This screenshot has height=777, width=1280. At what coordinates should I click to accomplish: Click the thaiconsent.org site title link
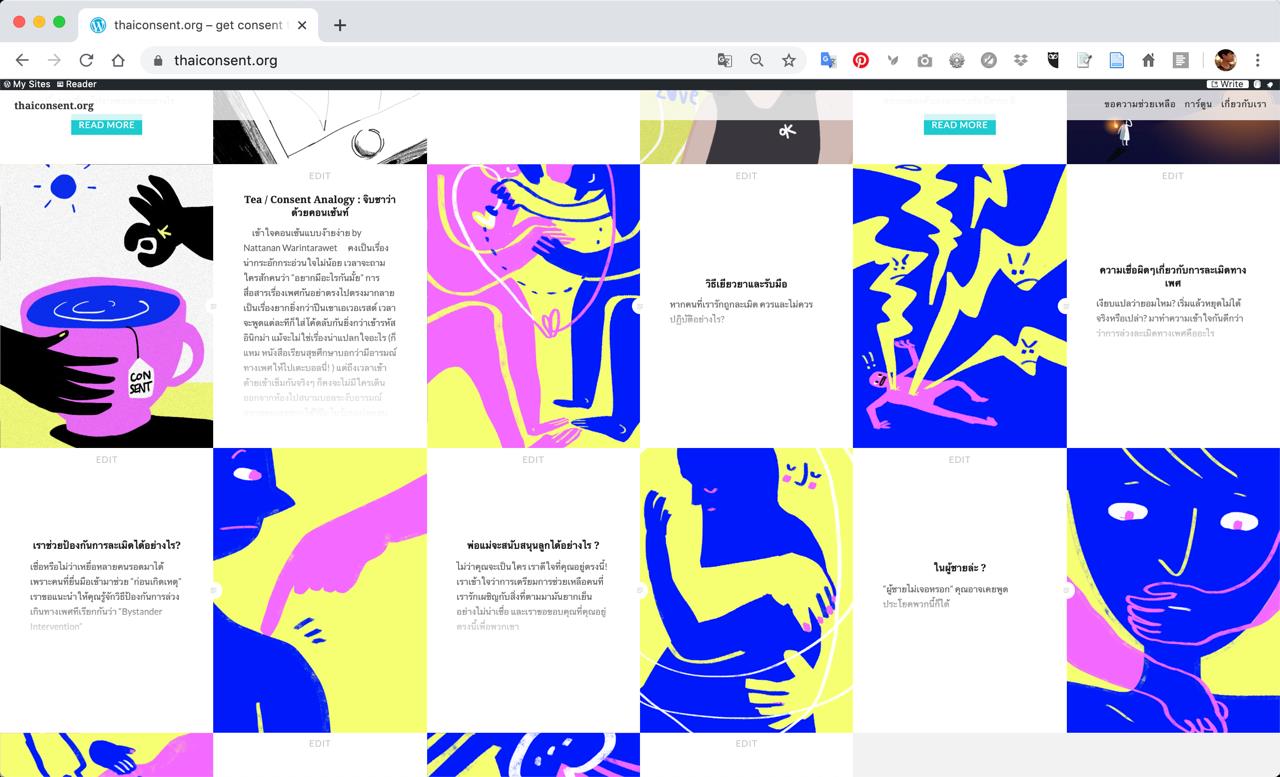(54, 105)
